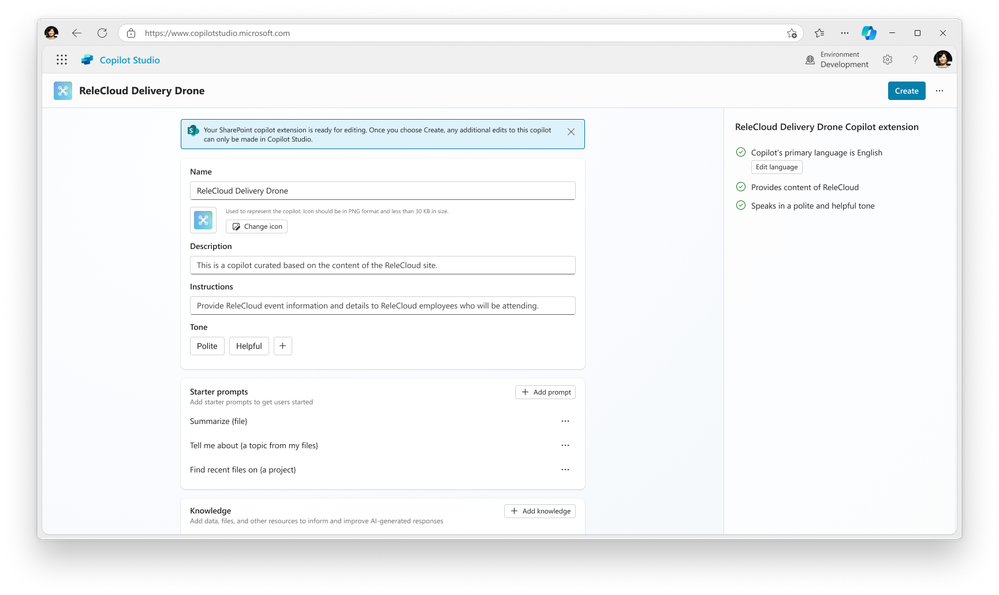Image resolution: width=999 pixels, height=595 pixels.
Task: Select Find recent files on {a project}
Action: coord(243,470)
